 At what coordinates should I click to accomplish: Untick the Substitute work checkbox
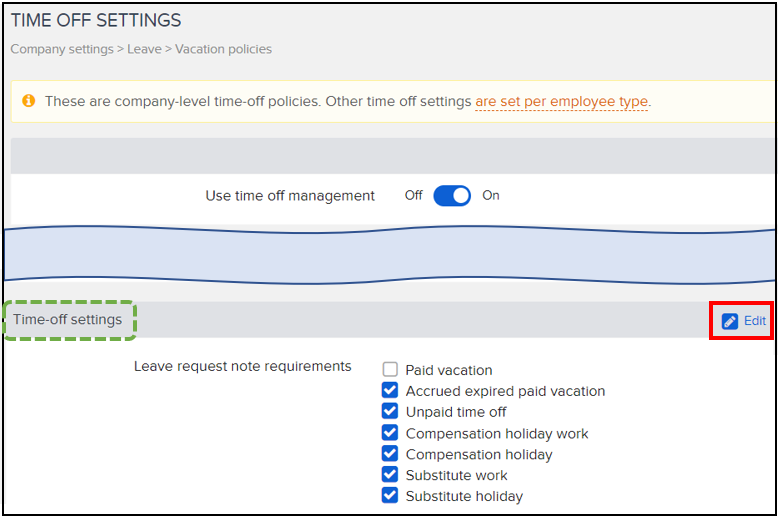point(390,475)
